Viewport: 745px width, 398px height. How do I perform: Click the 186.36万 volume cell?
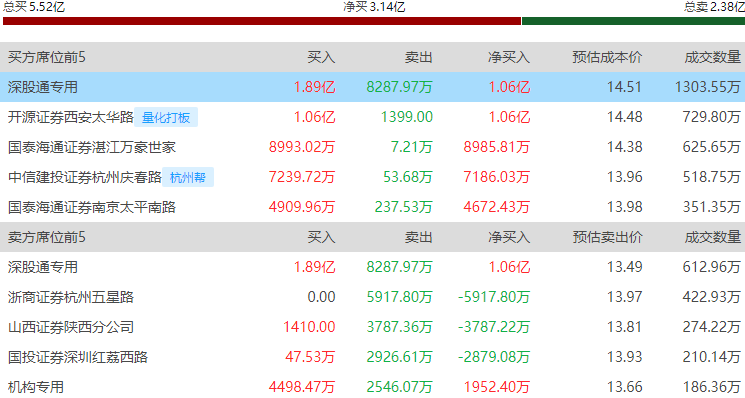coord(711,387)
